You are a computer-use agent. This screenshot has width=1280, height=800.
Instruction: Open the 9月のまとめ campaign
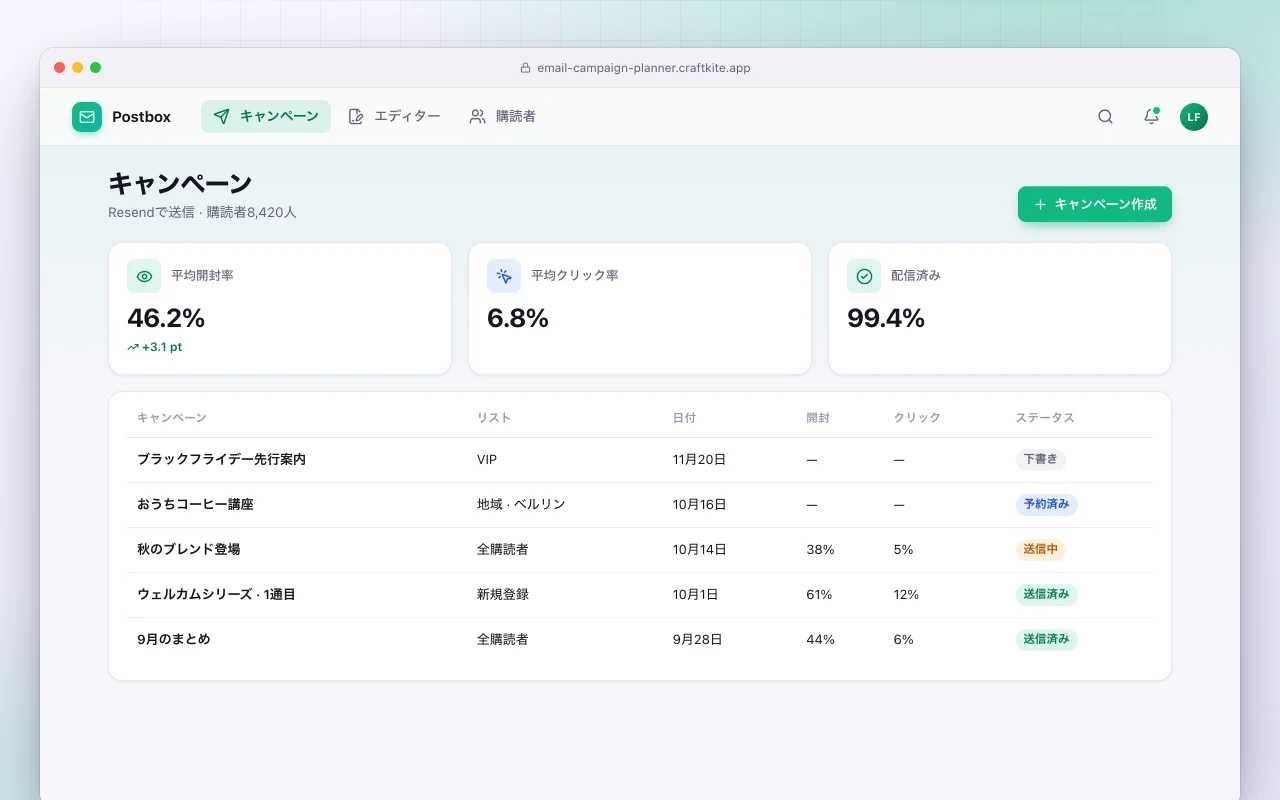tap(174, 640)
